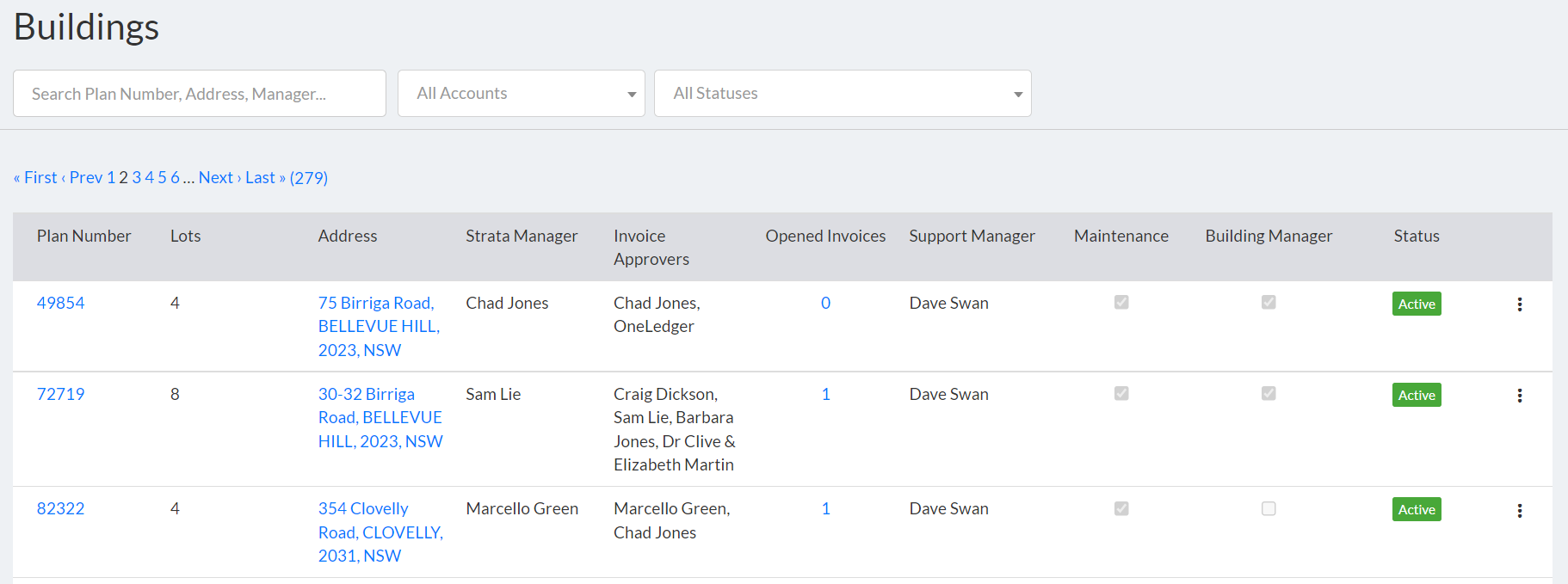Image resolution: width=1568 pixels, height=584 pixels.
Task: Open plan number 49854
Action: coord(60,303)
